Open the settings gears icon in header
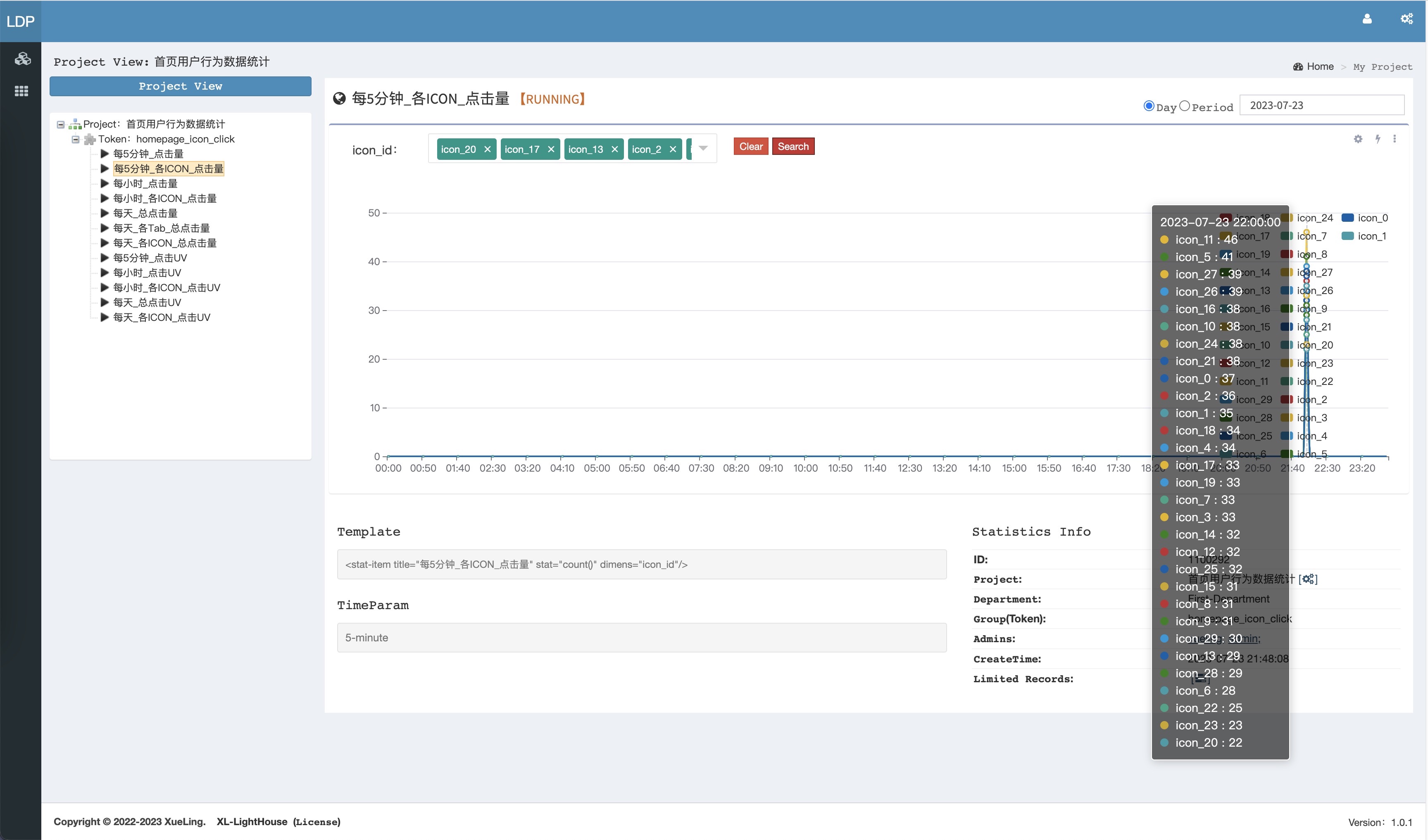The width and height of the screenshot is (1428, 840). coord(1407,19)
